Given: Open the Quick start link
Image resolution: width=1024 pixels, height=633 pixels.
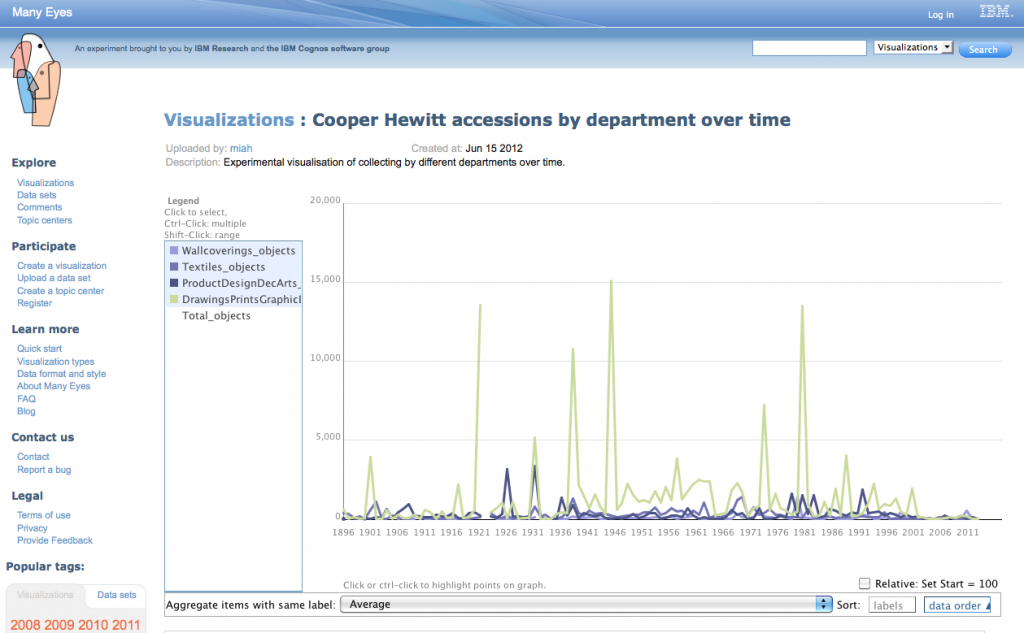Looking at the screenshot, I should click(x=39, y=349).
